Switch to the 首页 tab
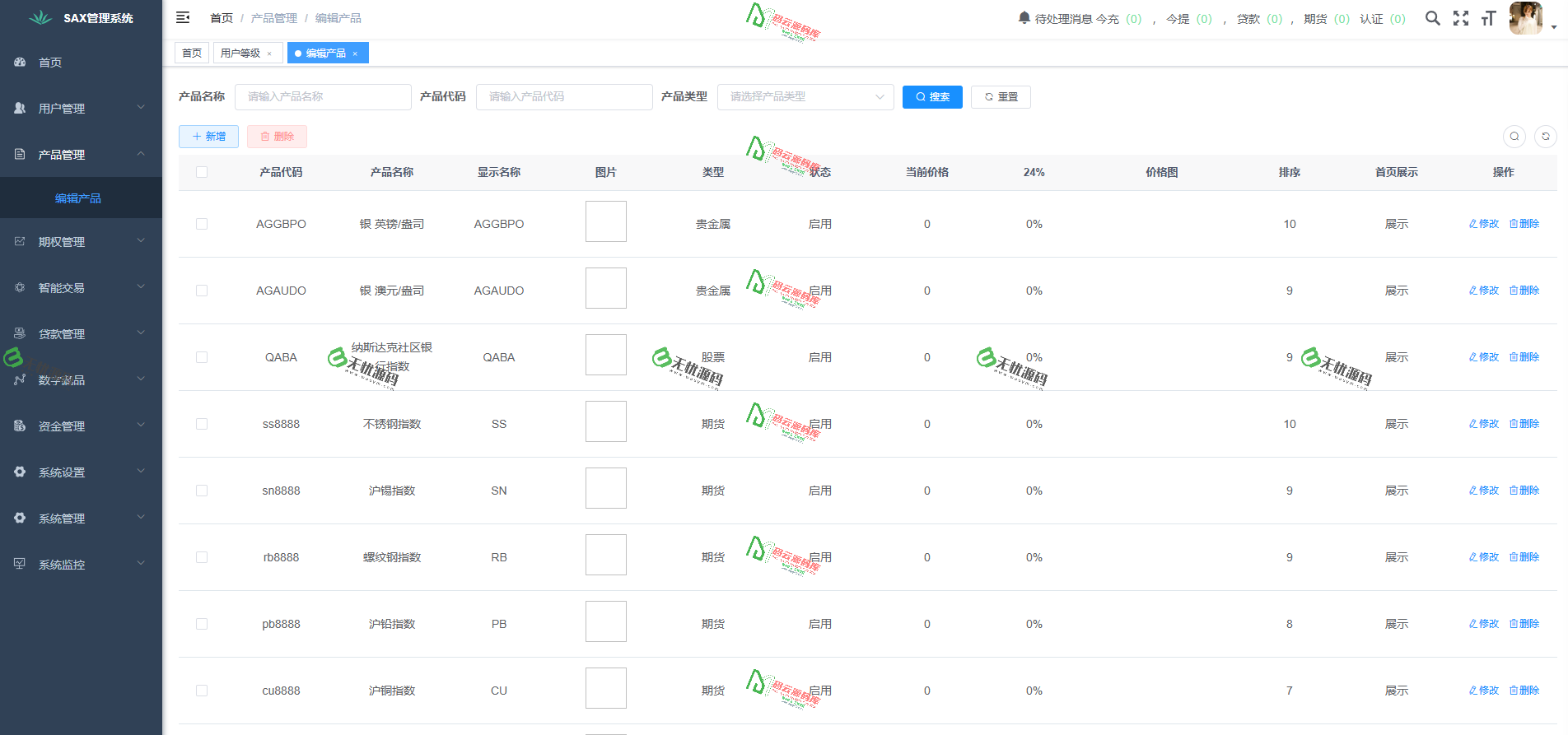Image resolution: width=1568 pixels, height=735 pixels. (x=192, y=53)
